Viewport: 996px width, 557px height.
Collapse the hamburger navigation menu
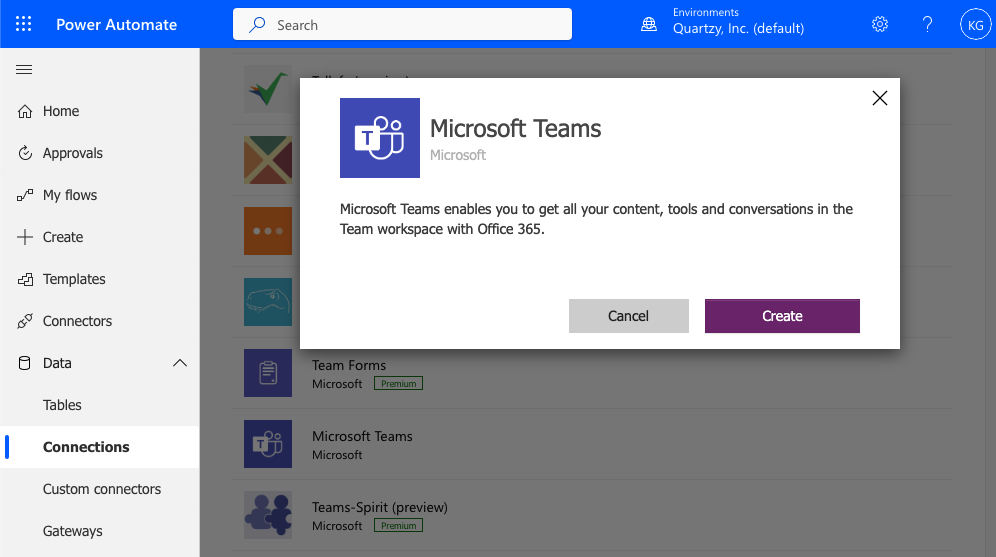pyautogui.click(x=24, y=69)
